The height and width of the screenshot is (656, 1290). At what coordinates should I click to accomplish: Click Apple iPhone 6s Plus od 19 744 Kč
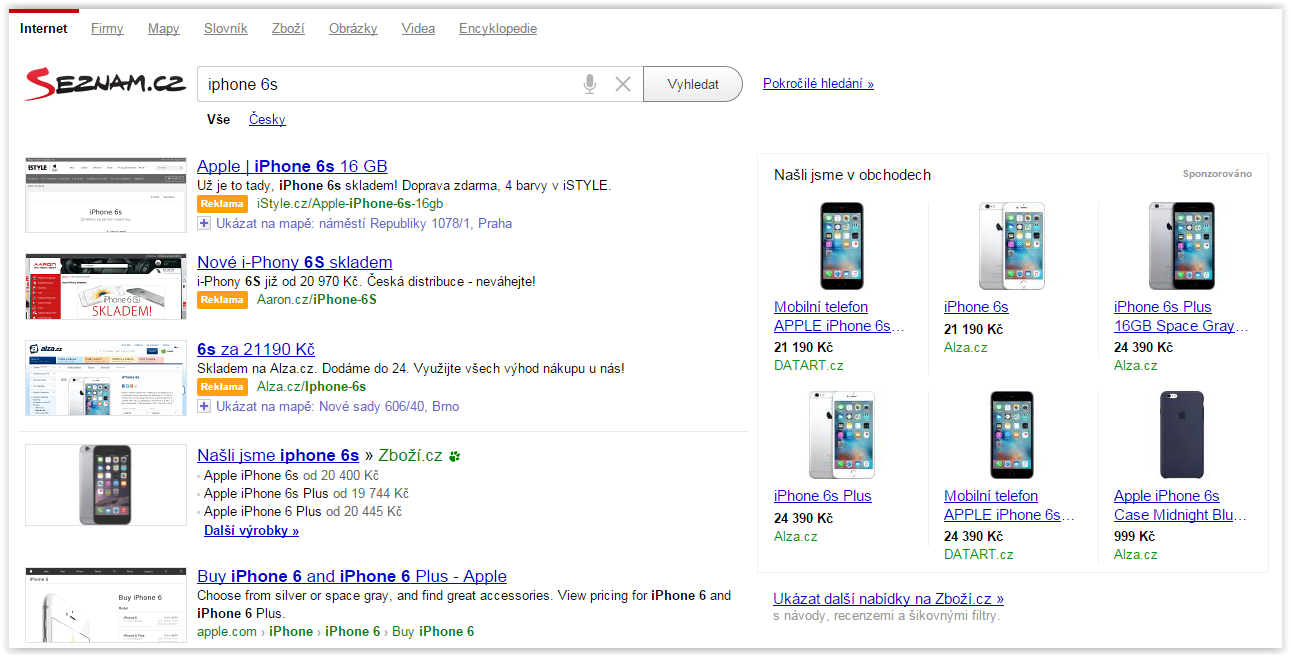(306, 493)
